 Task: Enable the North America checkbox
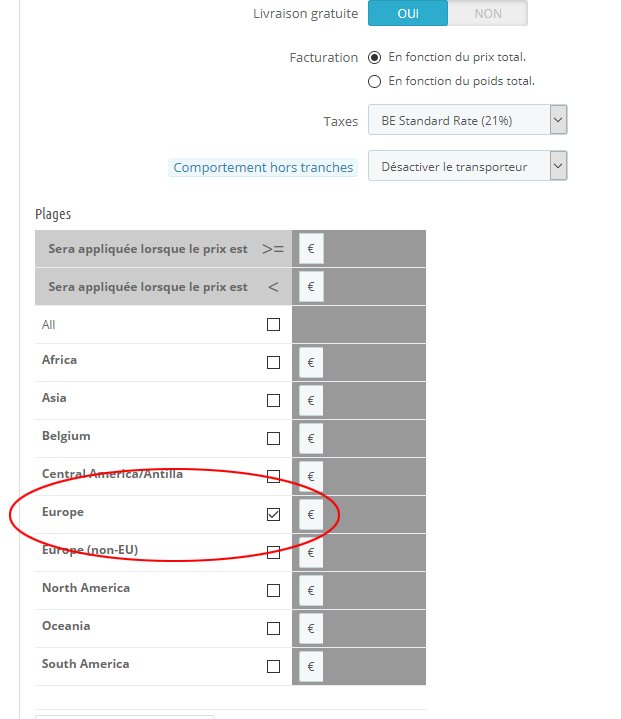click(273, 590)
